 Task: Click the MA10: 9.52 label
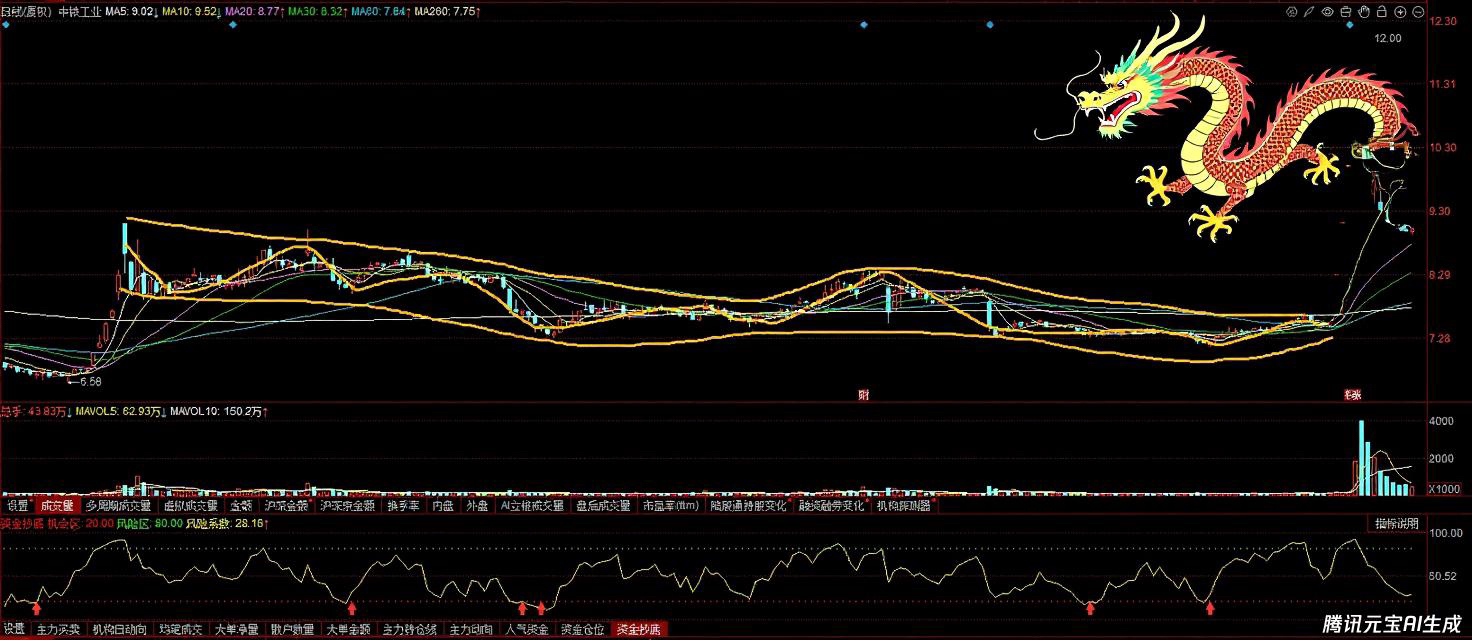pyautogui.click(x=192, y=11)
